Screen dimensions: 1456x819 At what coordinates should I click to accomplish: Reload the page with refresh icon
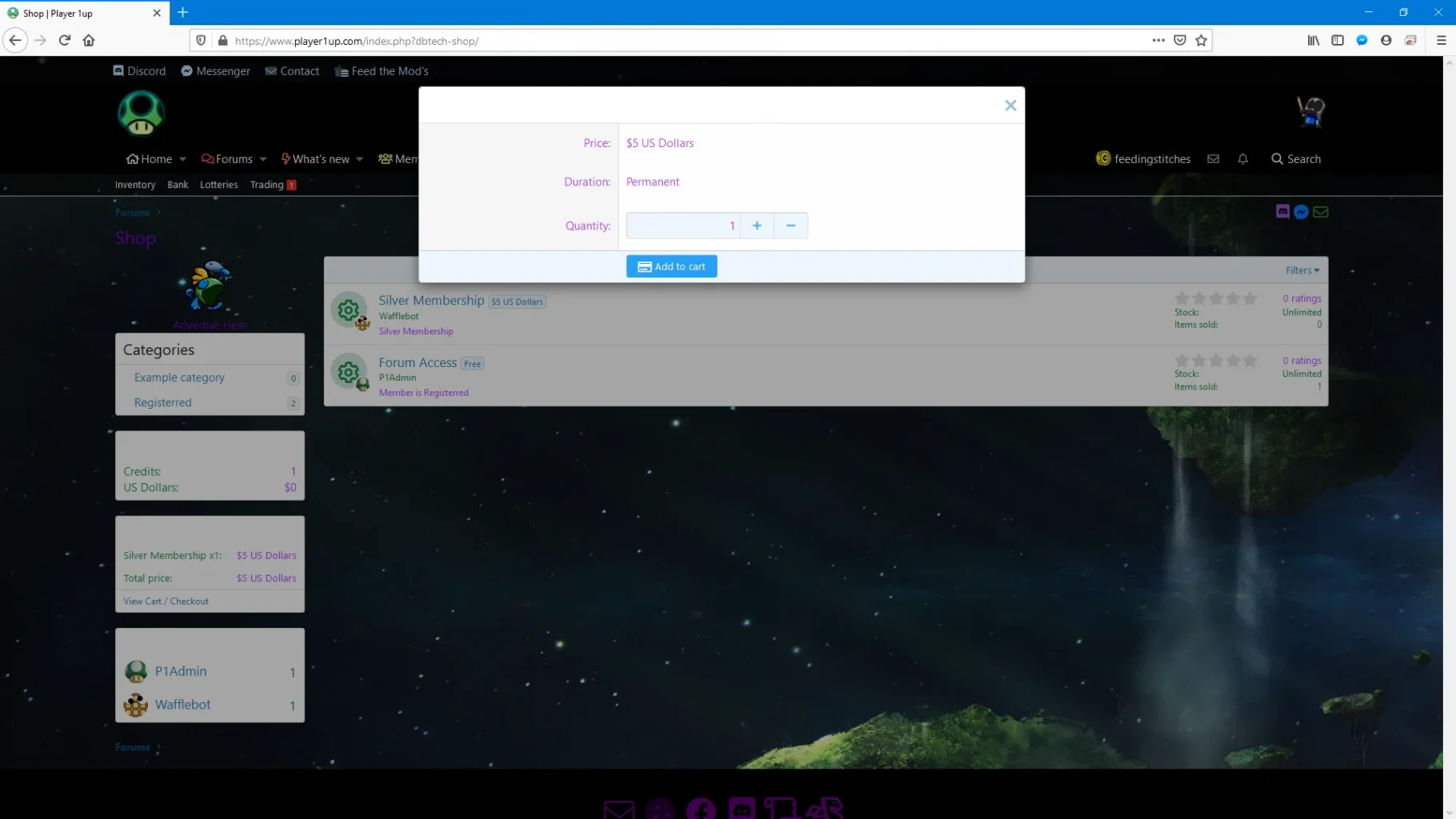(x=65, y=40)
